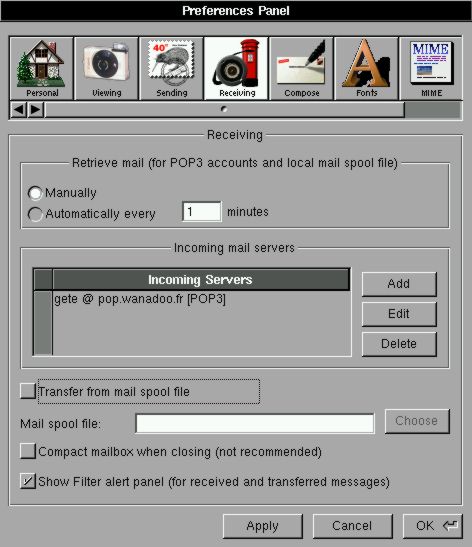Enable Transfer from mail spool file
Image resolution: width=472 pixels, height=547 pixels.
click(28, 391)
